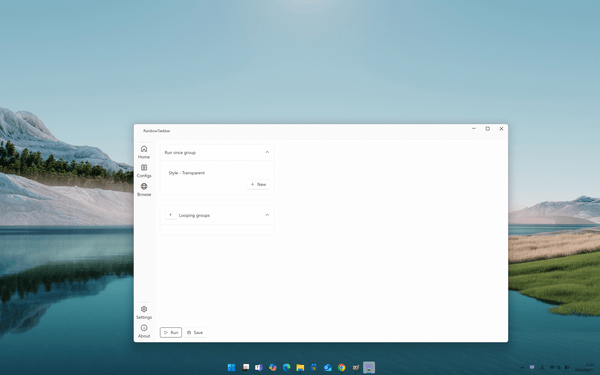This screenshot has width=600, height=375.
Task: Add a New instruction to run once group
Action: click(258, 184)
